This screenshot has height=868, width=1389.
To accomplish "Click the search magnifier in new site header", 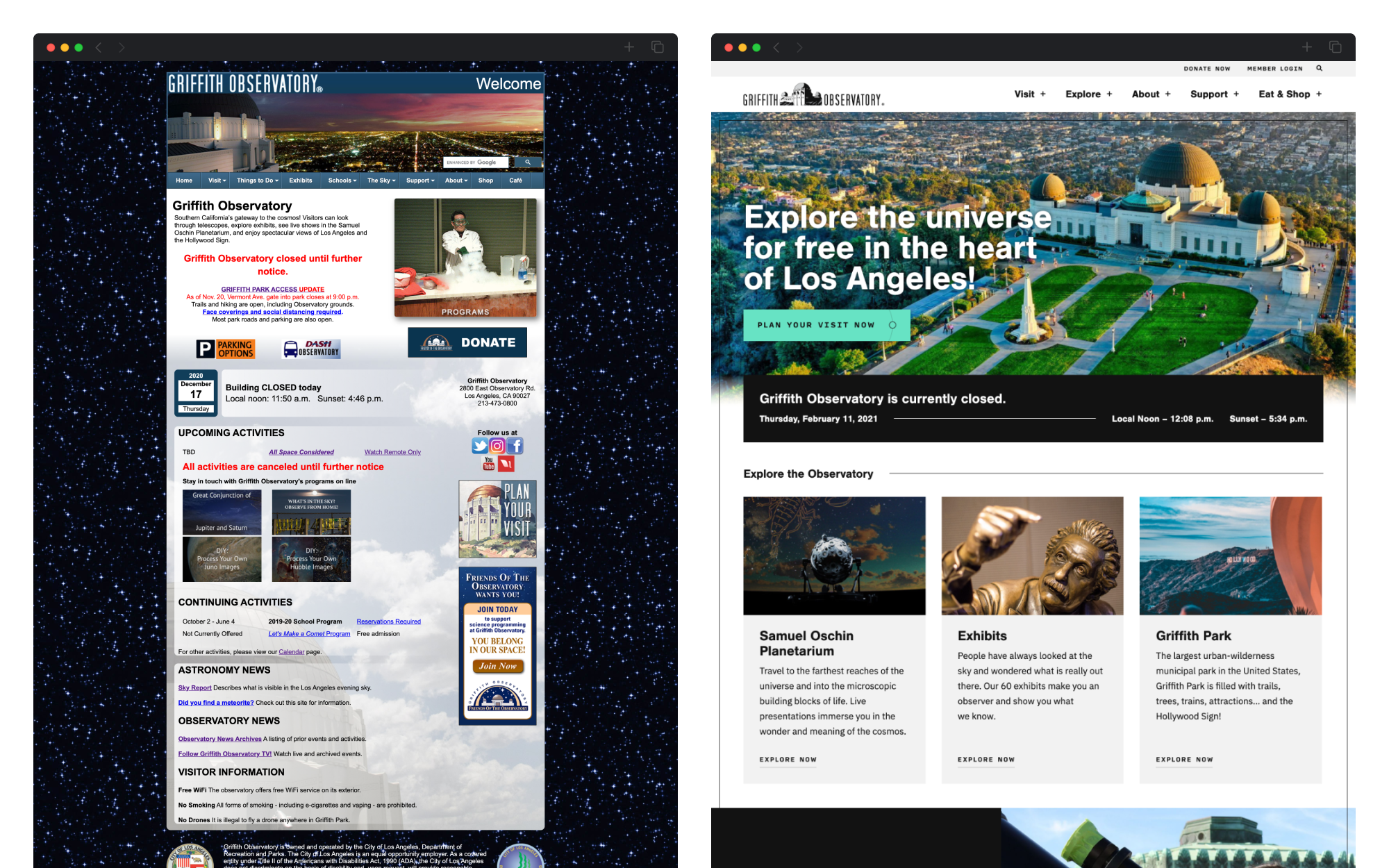I will point(1319,68).
